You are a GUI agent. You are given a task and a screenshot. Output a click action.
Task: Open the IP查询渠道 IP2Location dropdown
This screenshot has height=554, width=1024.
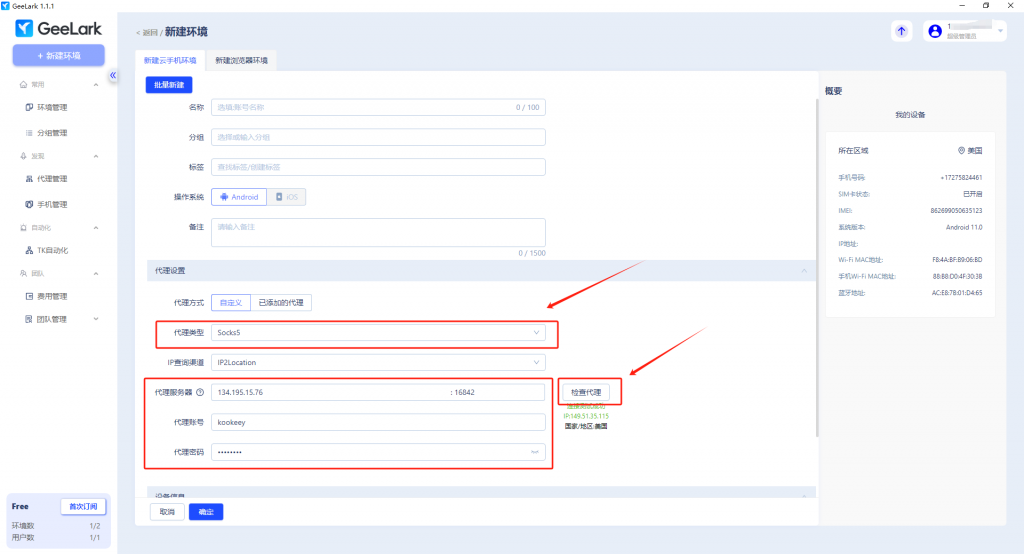click(x=378, y=362)
